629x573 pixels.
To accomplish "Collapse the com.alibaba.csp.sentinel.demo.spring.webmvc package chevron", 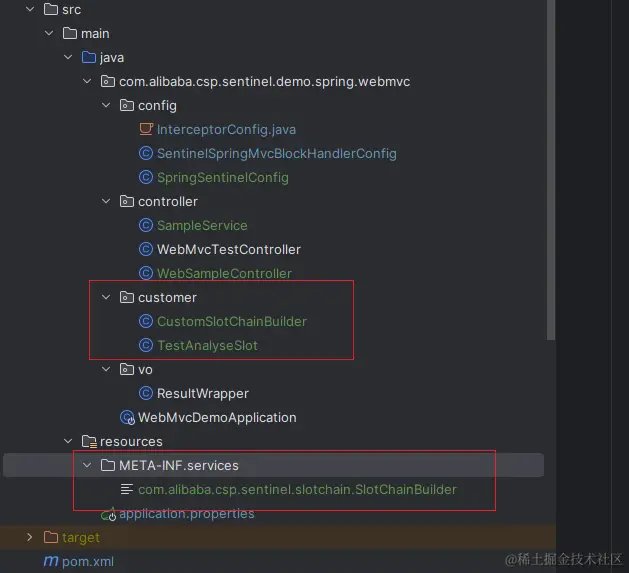I will [x=87, y=81].
